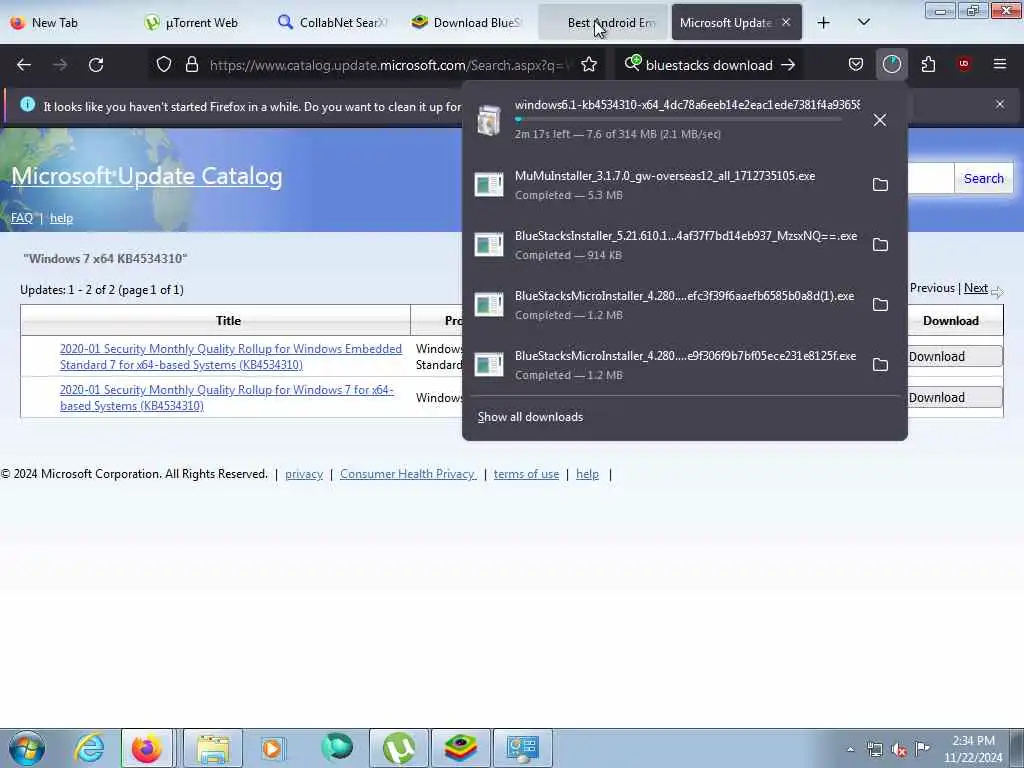Image resolution: width=1024 pixels, height=768 pixels.
Task: Toggle the downloads panel toolbar icon
Action: pyautogui.click(x=891, y=64)
